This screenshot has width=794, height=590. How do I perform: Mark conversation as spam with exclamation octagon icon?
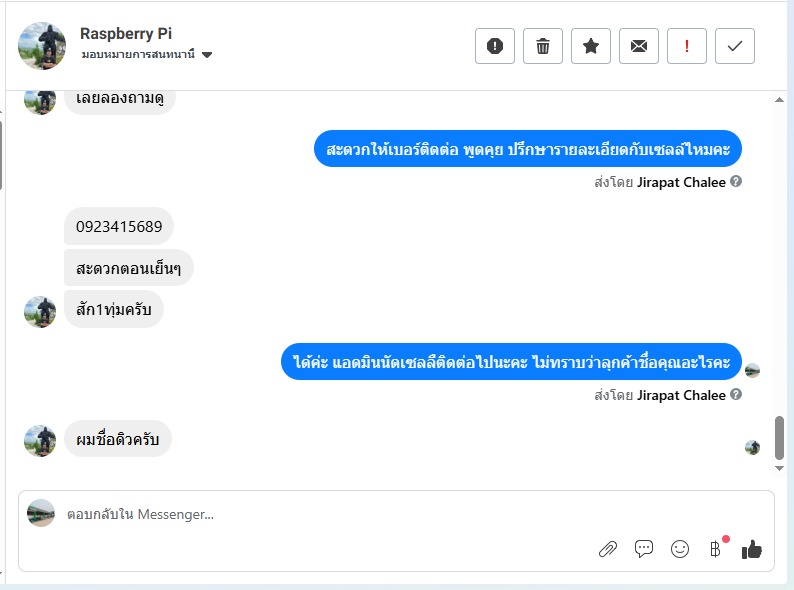pos(495,46)
